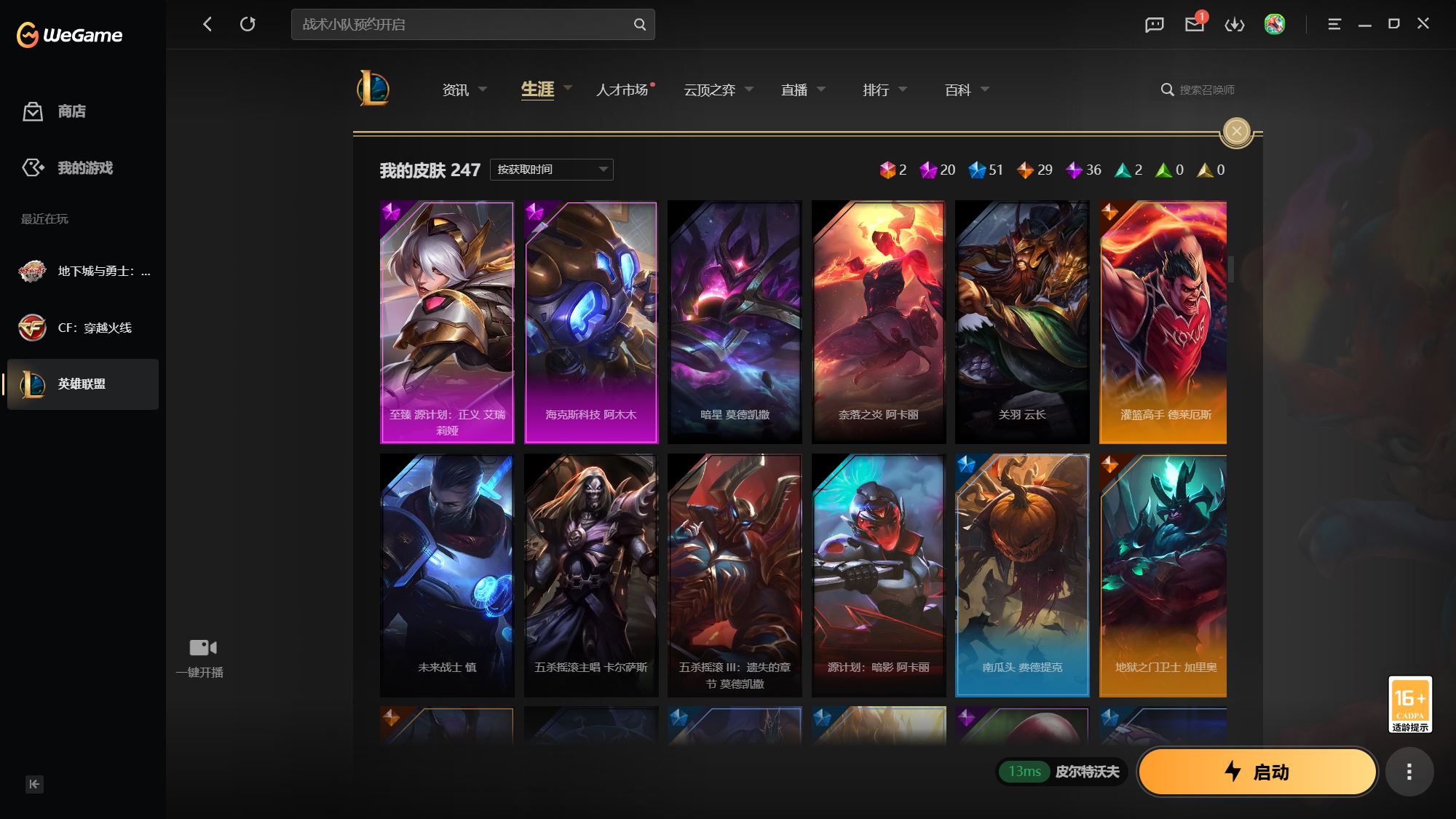The height and width of the screenshot is (819, 1456).
Task: Open the 未来战士 慎 skin card
Action: pyautogui.click(x=447, y=575)
